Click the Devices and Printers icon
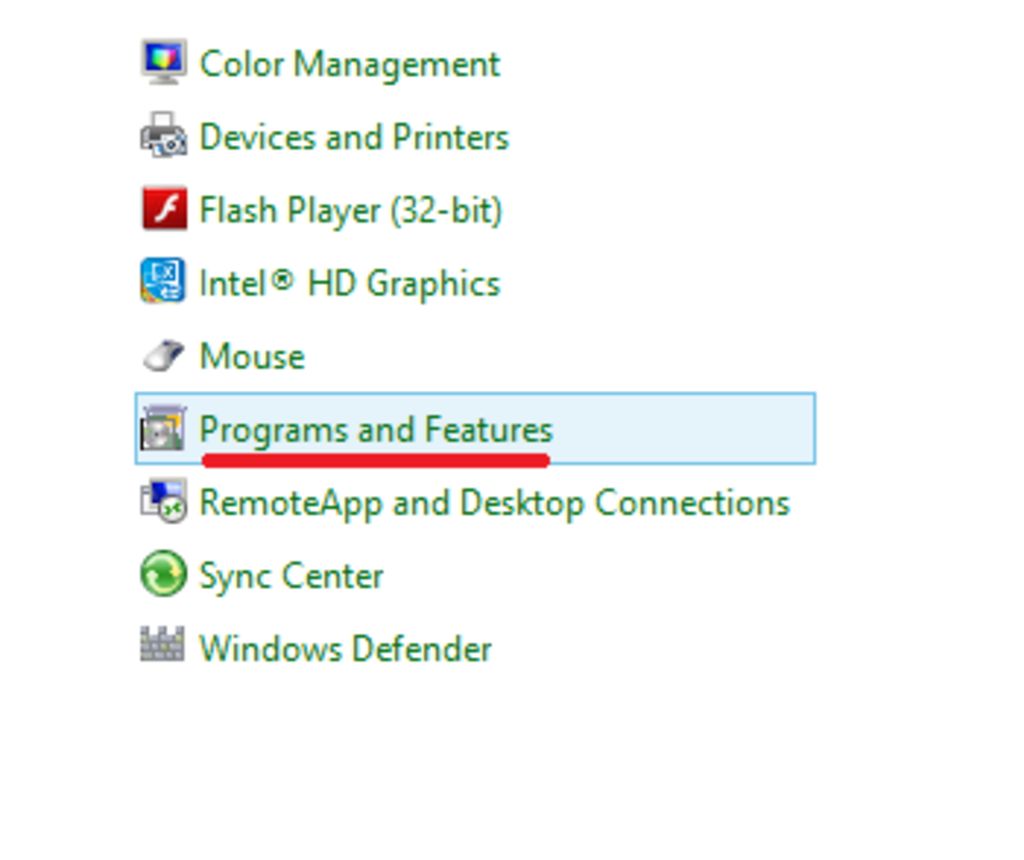 pos(163,136)
